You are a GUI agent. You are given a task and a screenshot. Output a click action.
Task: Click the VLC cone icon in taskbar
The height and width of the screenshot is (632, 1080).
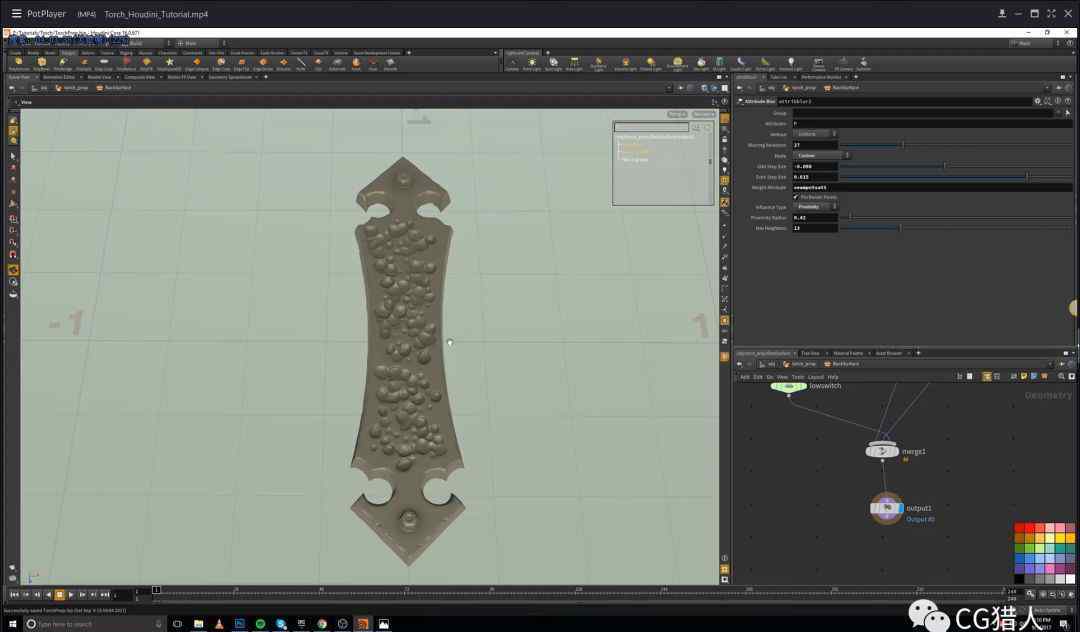[219, 624]
